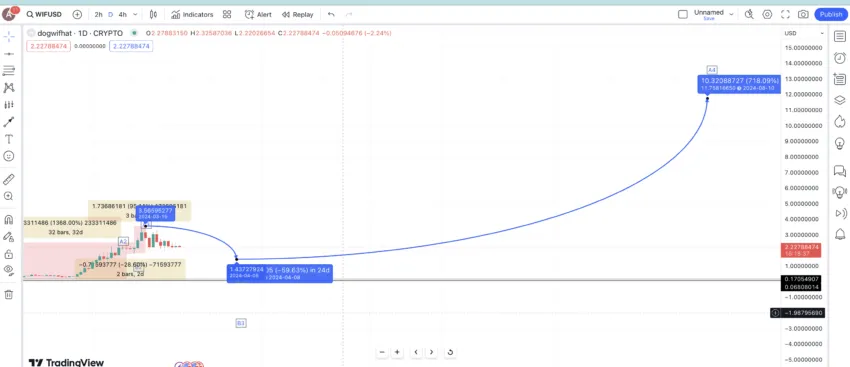
Task: Open indicator templates grid icon
Action: (227, 15)
